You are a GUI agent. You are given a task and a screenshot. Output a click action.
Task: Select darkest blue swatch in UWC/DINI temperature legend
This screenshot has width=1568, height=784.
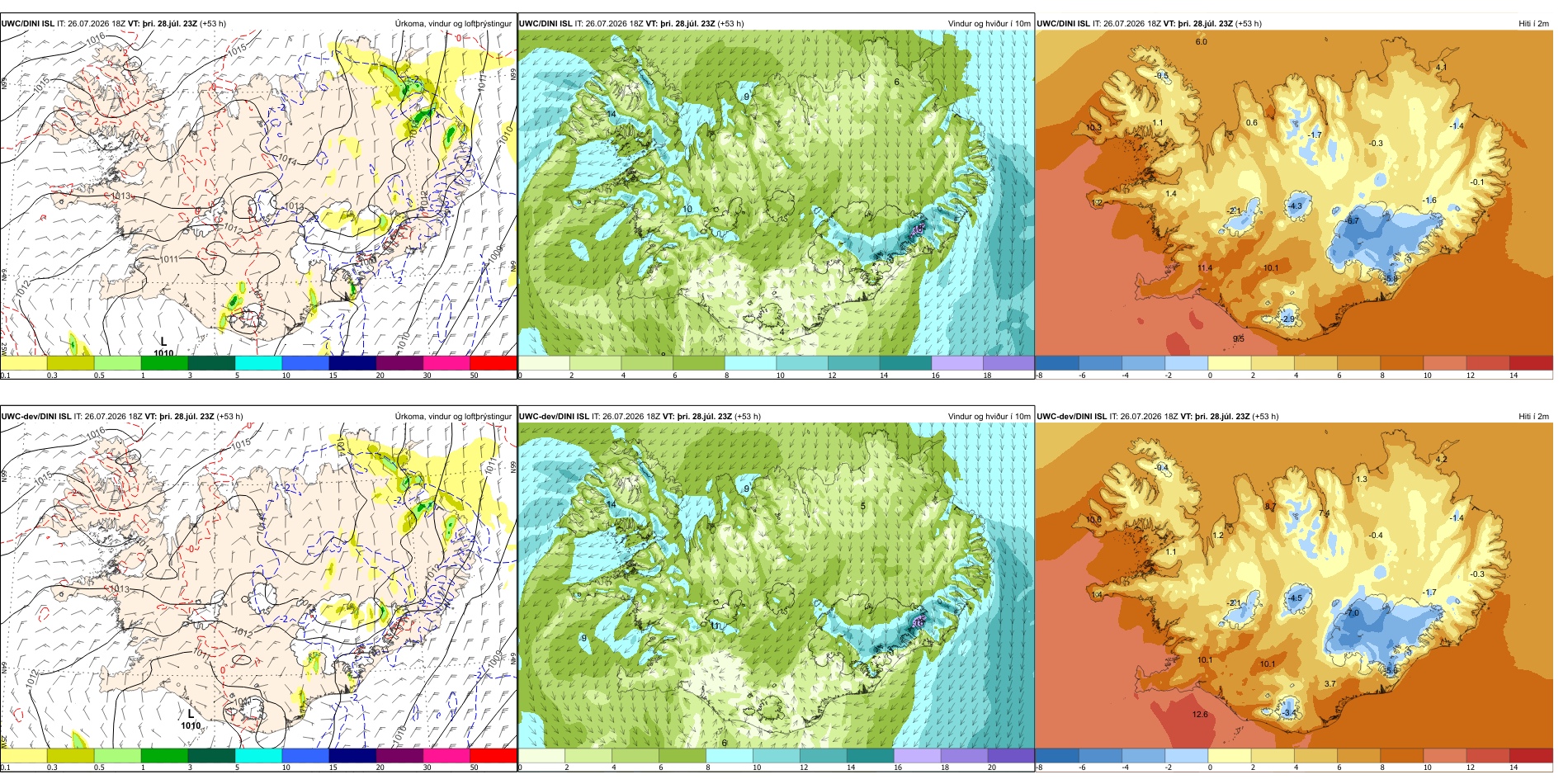pyautogui.click(x=1057, y=362)
